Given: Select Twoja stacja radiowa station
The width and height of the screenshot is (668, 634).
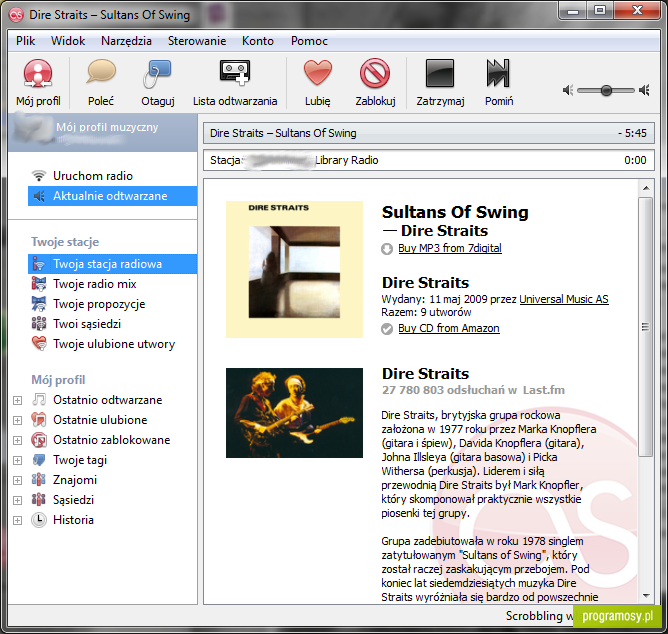Looking at the screenshot, I should click(x=112, y=264).
